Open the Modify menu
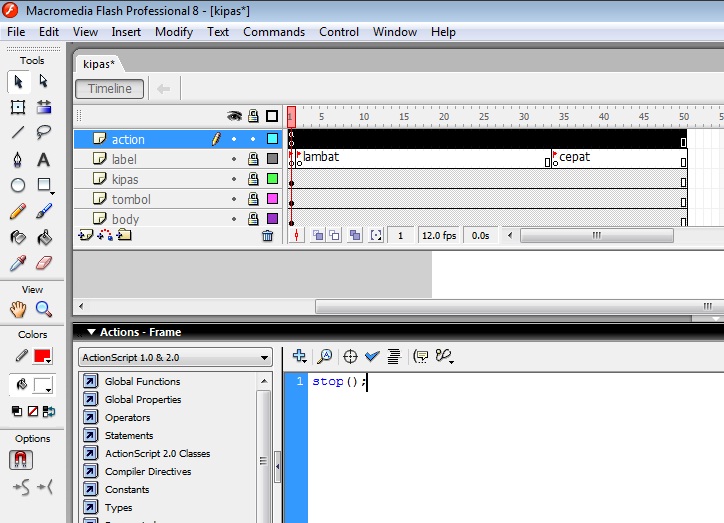The image size is (724, 523). point(174,32)
